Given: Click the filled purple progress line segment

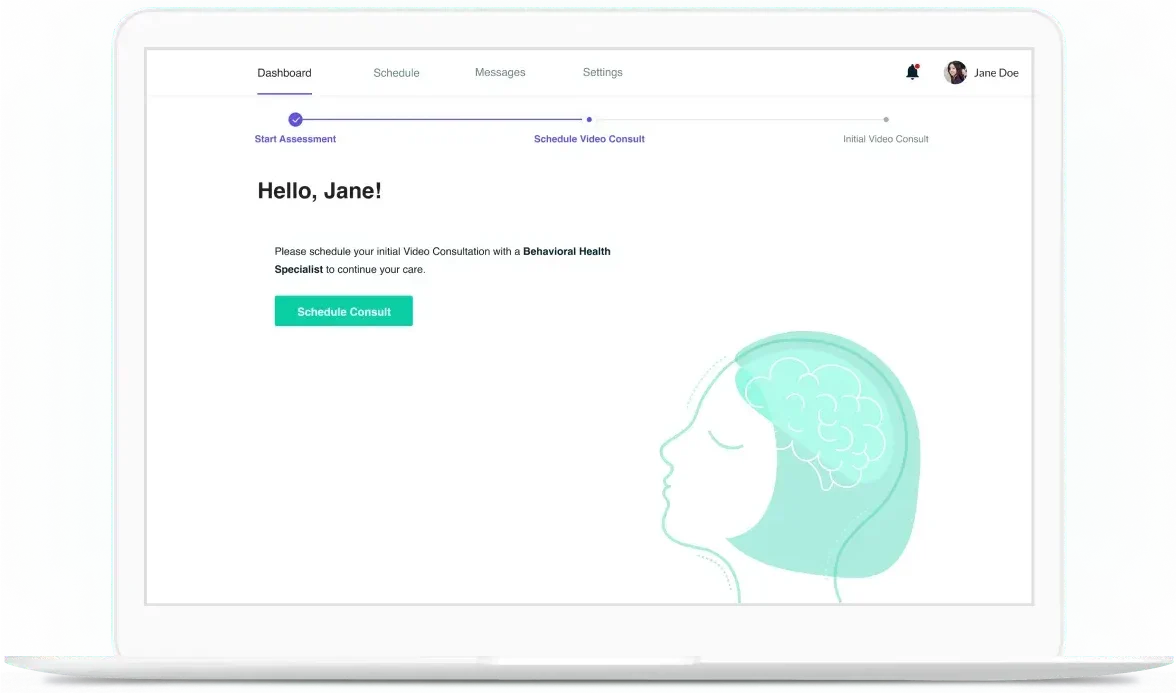Looking at the screenshot, I should pos(440,119).
